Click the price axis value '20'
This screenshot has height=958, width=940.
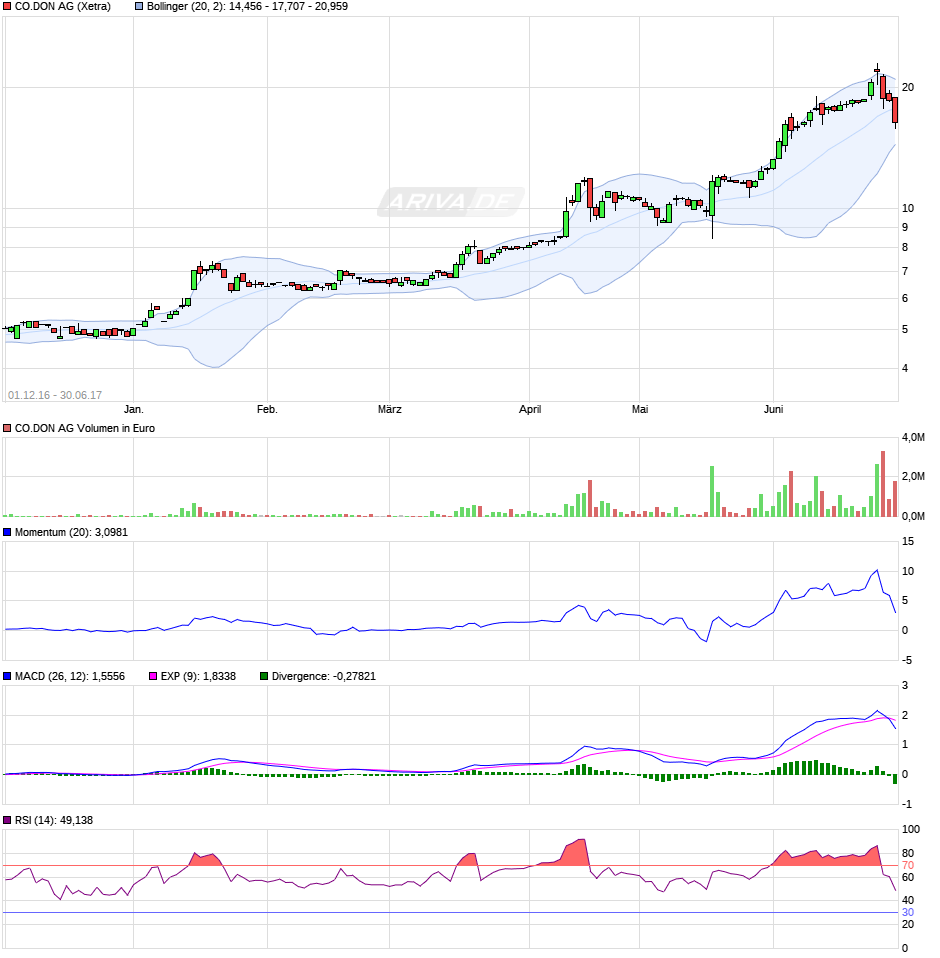908,87
